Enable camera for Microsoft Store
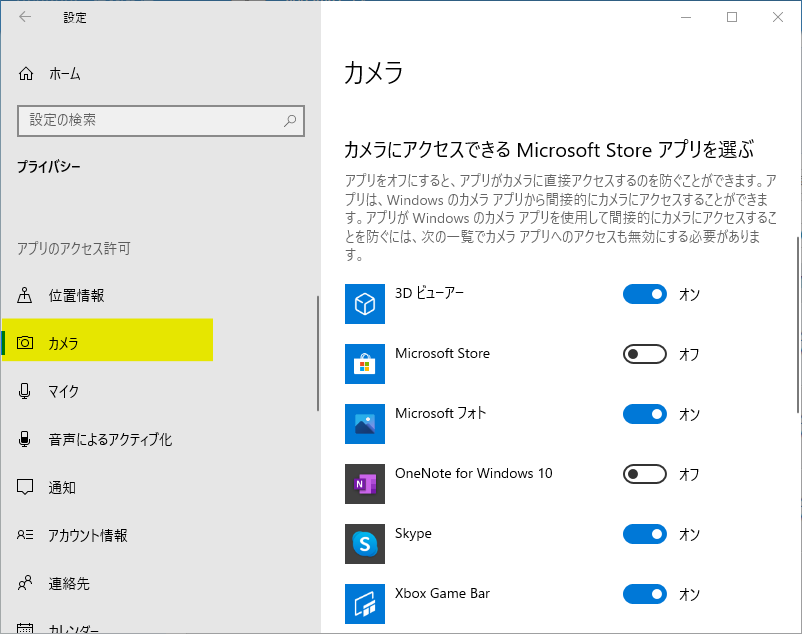This screenshot has height=634, width=802. (x=644, y=354)
